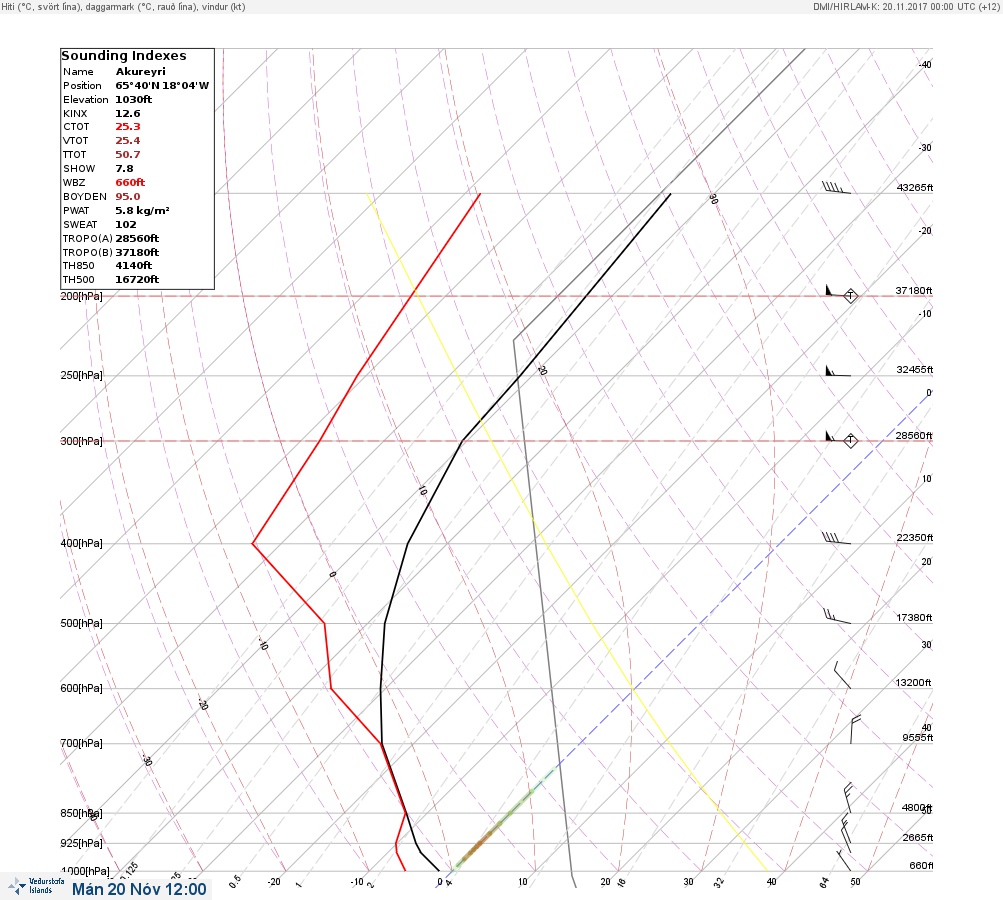The width and height of the screenshot is (1003, 900).
Task: Click the 'Sounding Indexes' heading
Action: 124,56
